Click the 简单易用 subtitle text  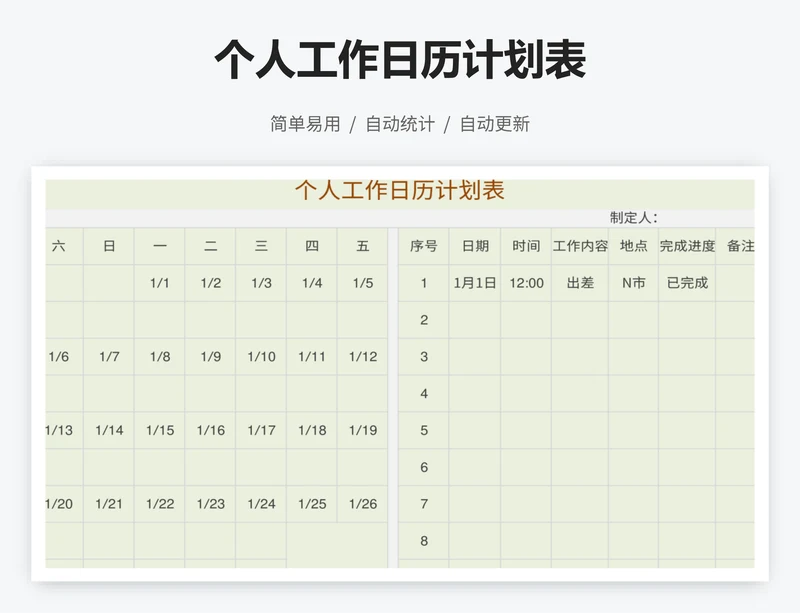305,124
